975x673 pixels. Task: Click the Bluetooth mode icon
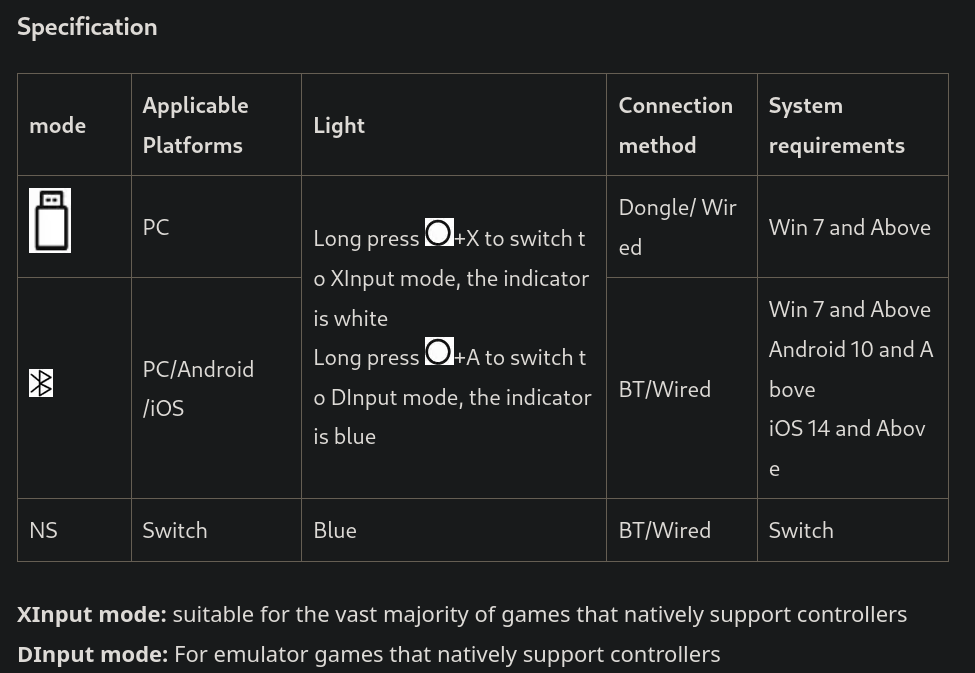pyautogui.click(x=41, y=383)
